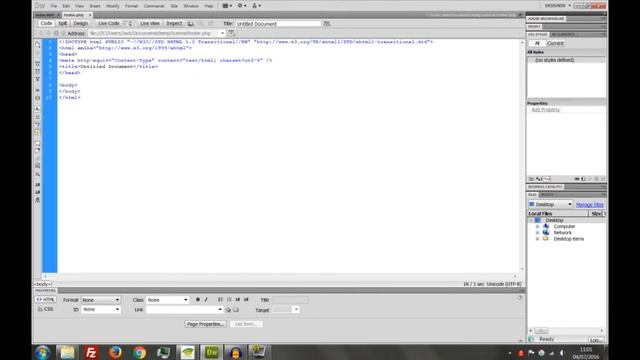Screen dimensions: 640x360
Task: Open the Class dropdown in Properties
Action: tap(167, 300)
